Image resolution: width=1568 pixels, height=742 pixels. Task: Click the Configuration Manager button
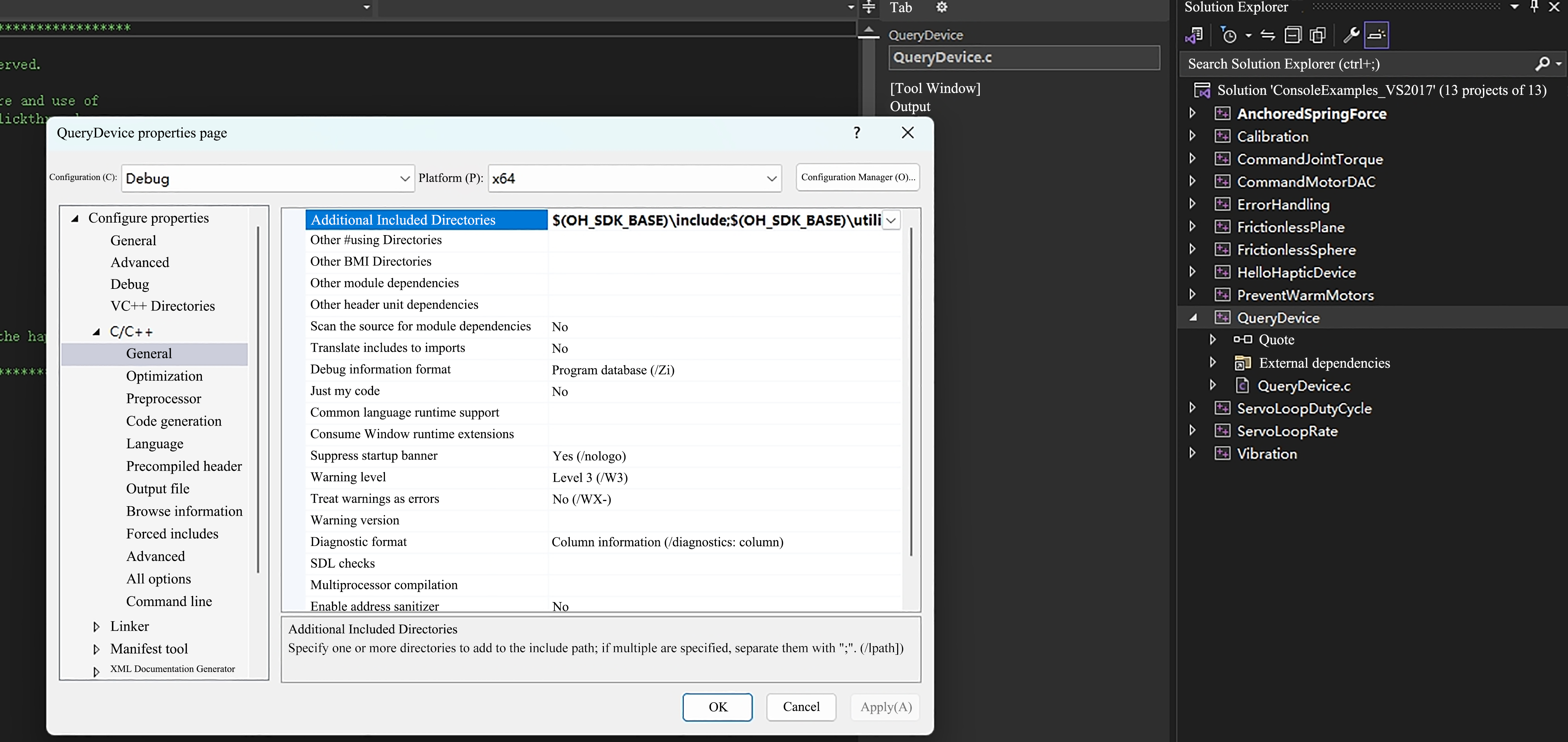click(x=857, y=177)
